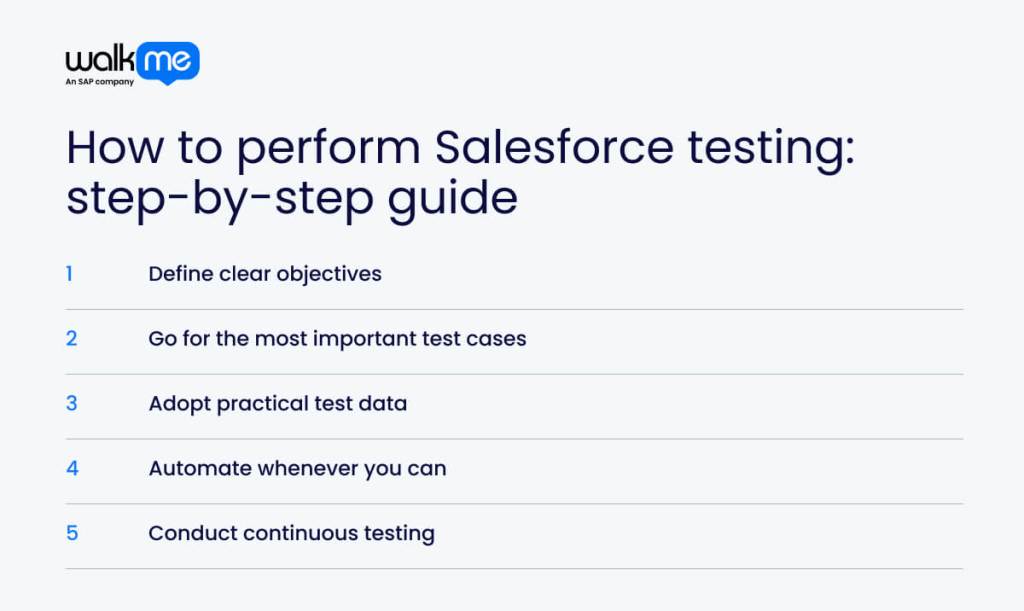Viewport: 1024px width, 611px height.
Task: Click the divider line below "Define clear objectives"
Action: pyautogui.click(x=514, y=309)
